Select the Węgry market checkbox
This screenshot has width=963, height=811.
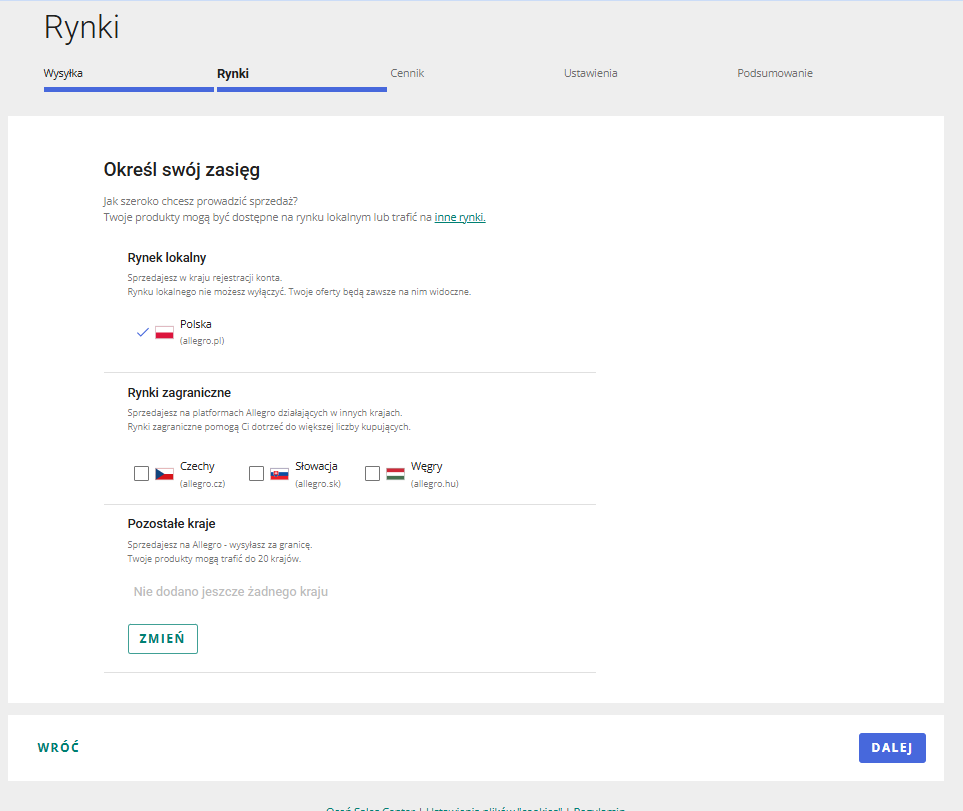[372, 474]
